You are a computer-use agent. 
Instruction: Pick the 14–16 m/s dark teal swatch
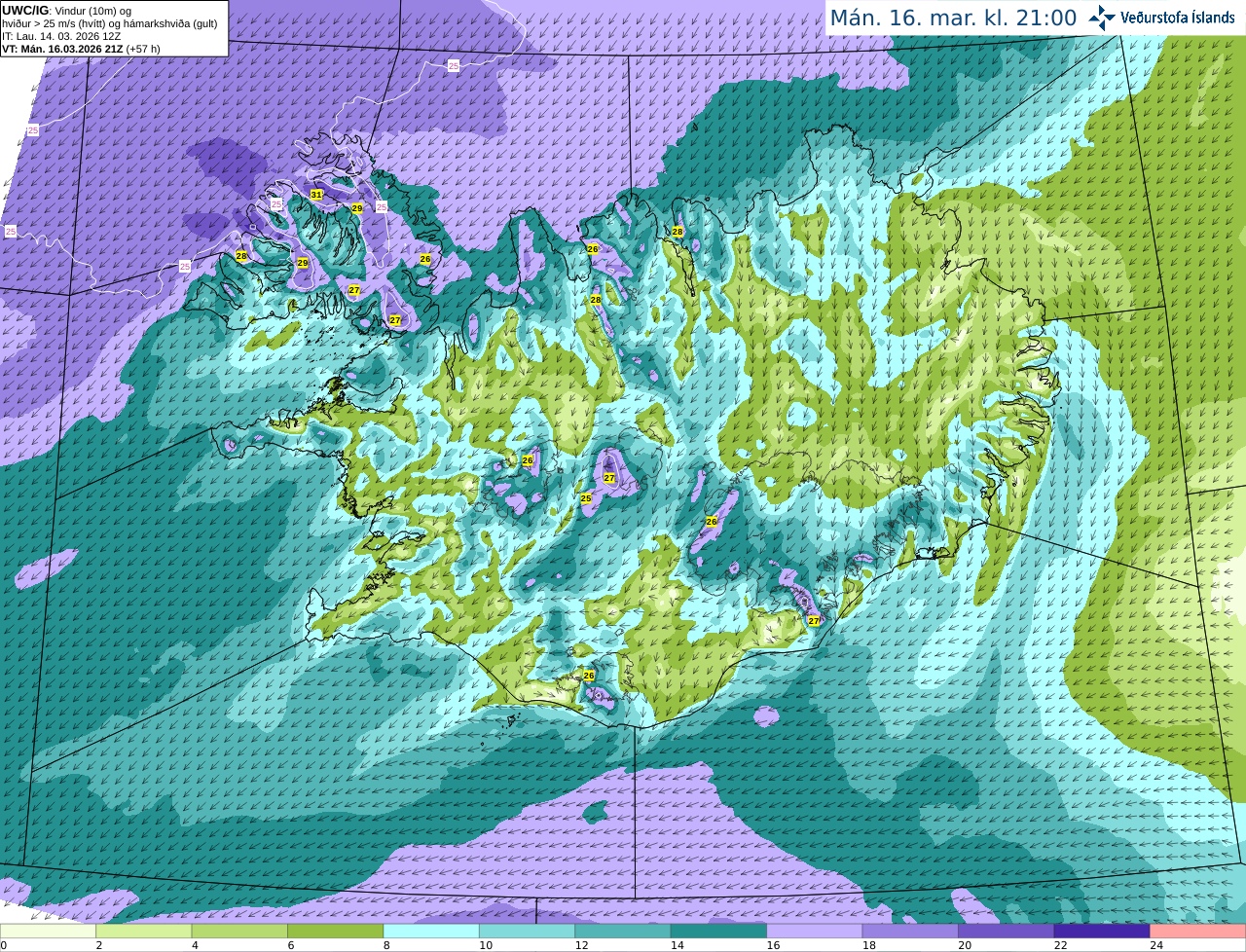coord(718,931)
